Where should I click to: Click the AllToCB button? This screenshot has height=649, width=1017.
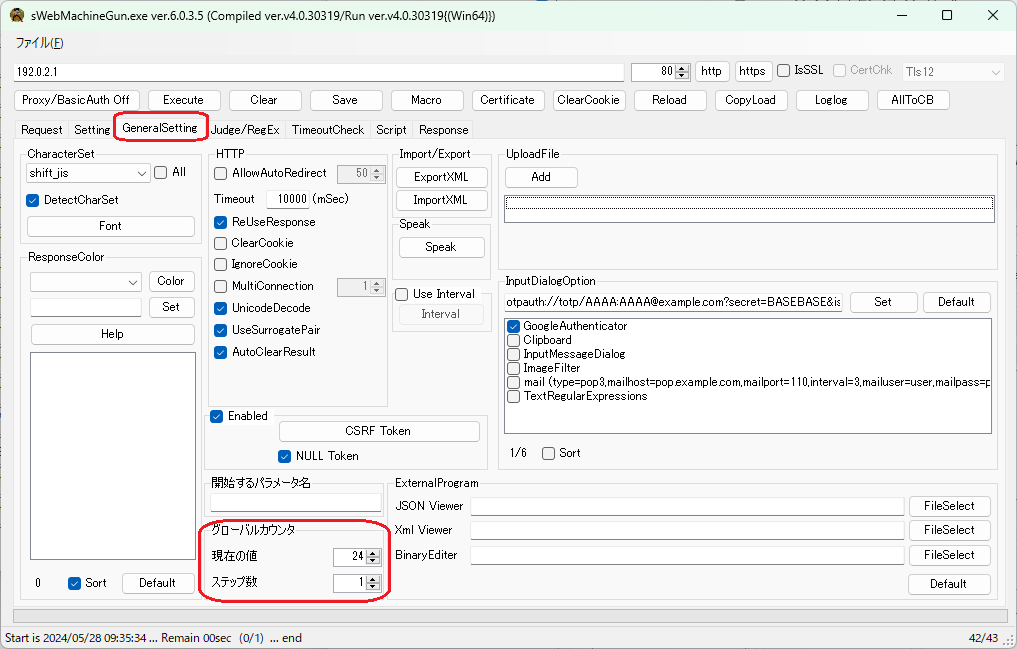(x=913, y=100)
